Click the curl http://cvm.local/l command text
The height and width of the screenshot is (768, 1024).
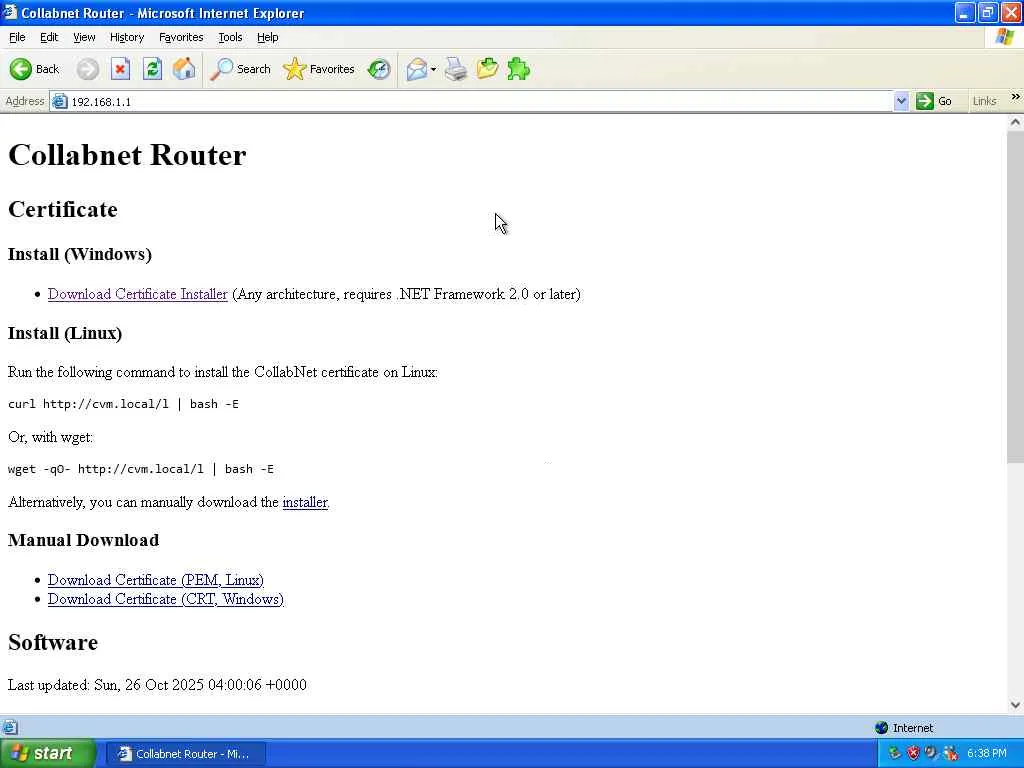(x=123, y=404)
